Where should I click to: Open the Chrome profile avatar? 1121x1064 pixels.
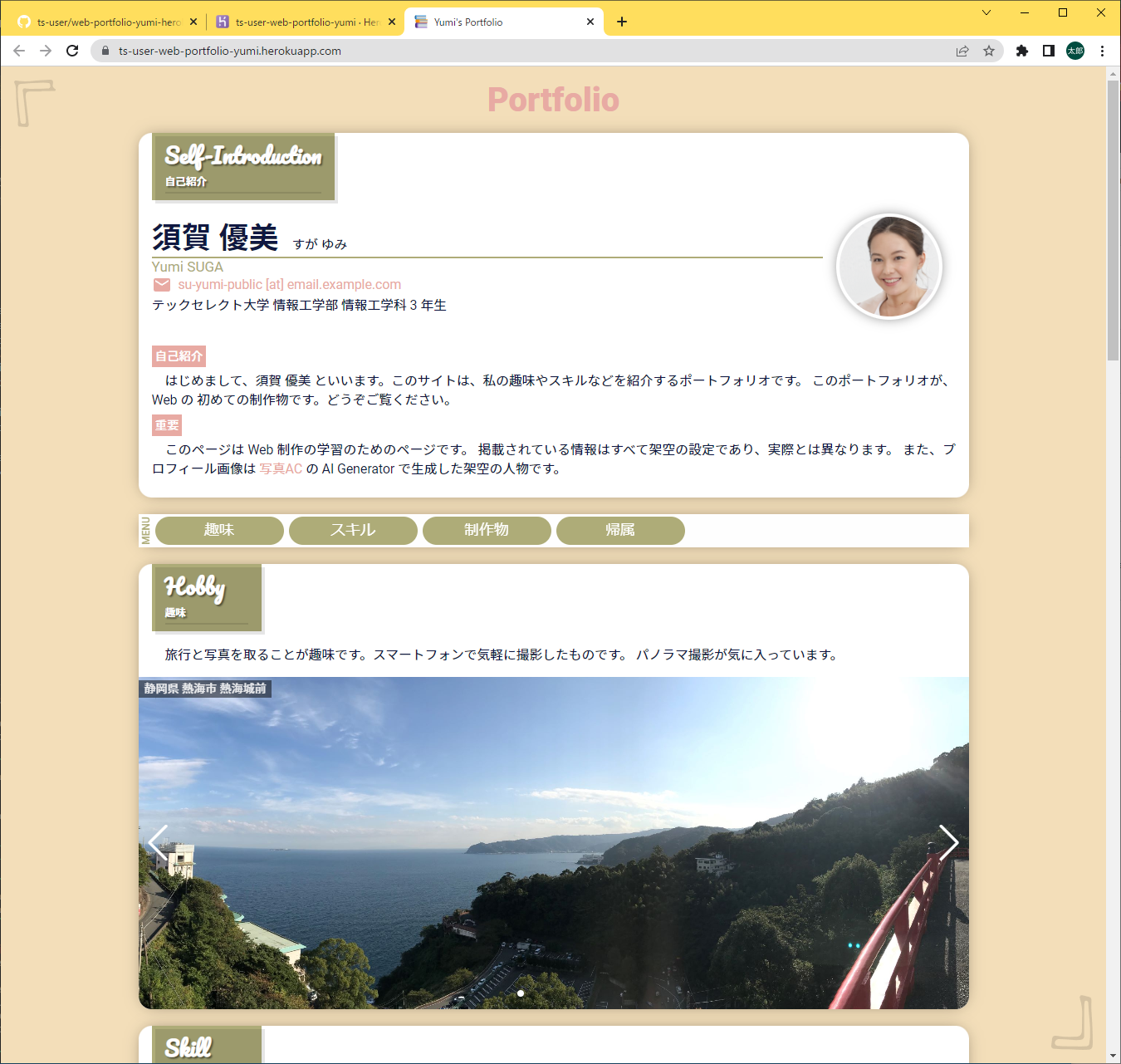[x=1075, y=51]
